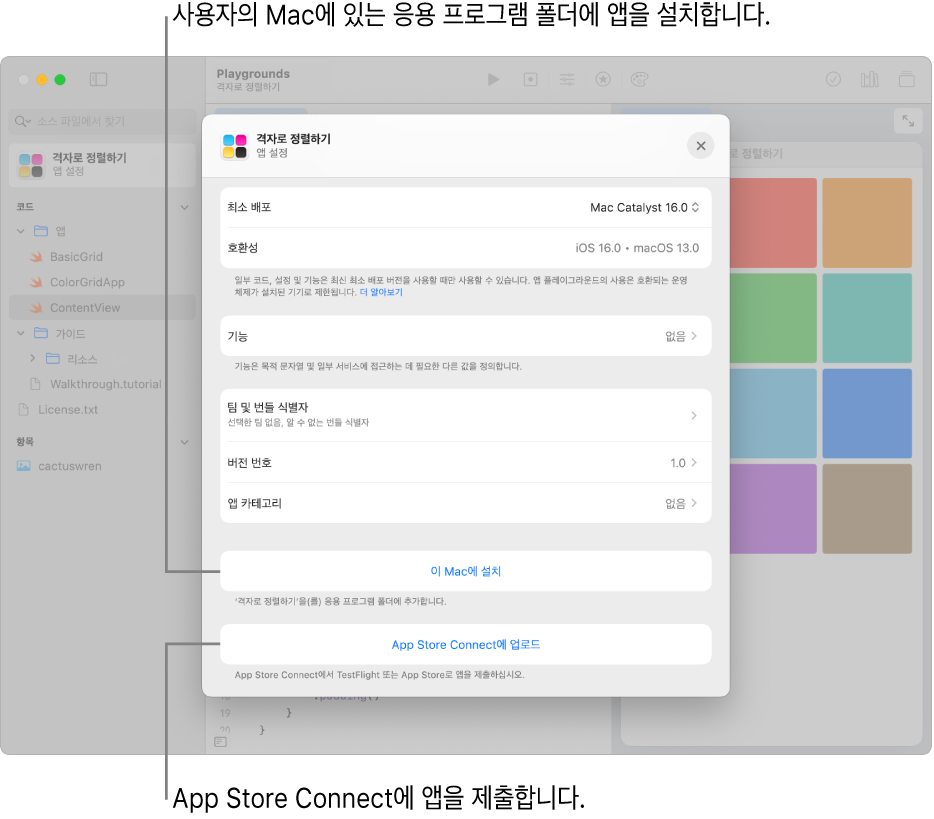Click the blue color tile in preview

867,413
